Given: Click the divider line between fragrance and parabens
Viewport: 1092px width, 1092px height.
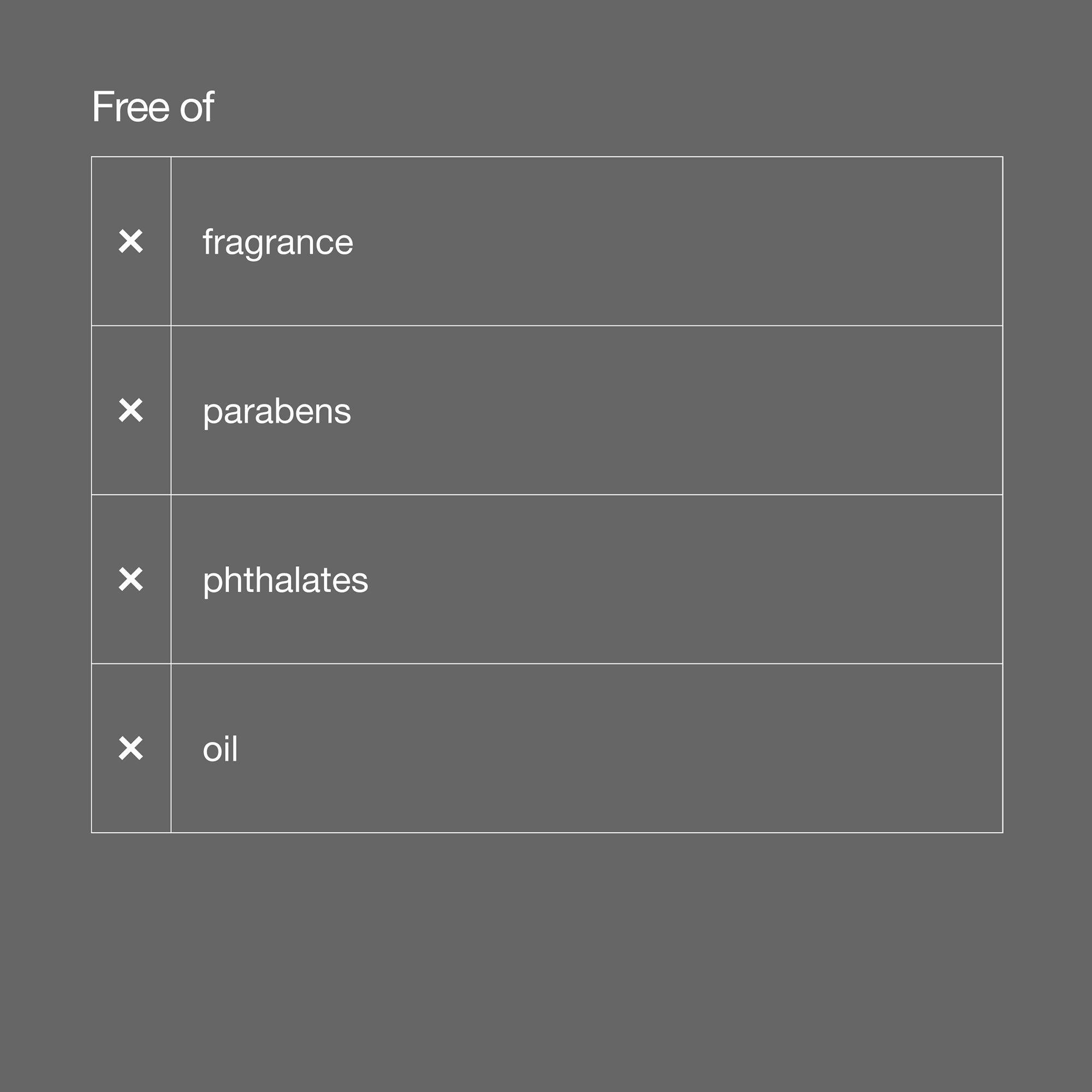Looking at the screenshot, I should pyautogui.click(x=565, y=325).
